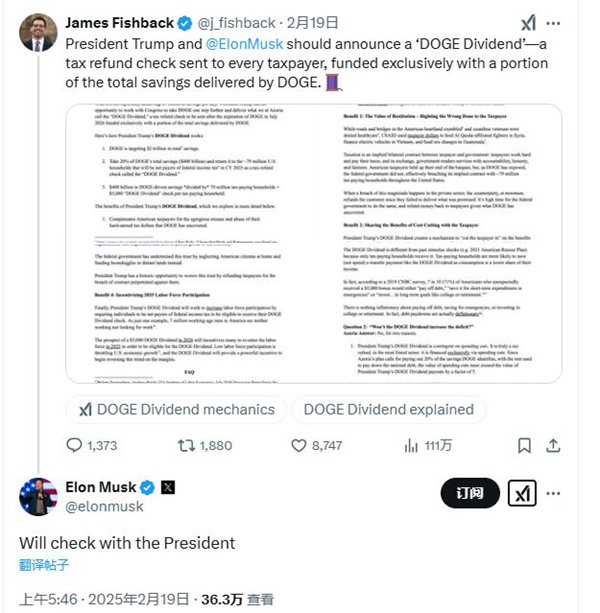Share James Fishback's post
This screenshot has width=600, height=613.
tap(548, 446)
